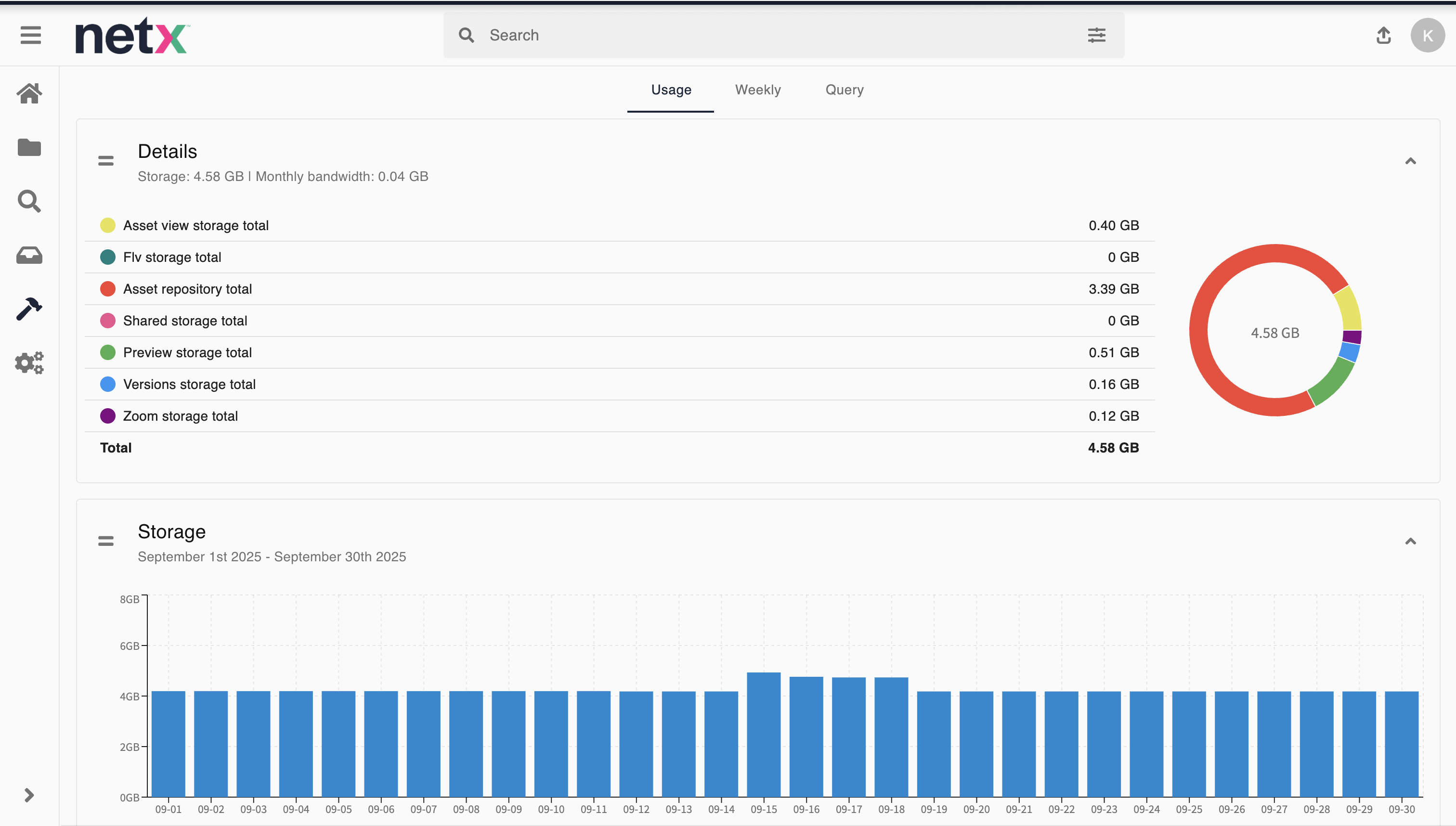Open the sidebar Search icon
Image resolution: width=1456 pixels, height=826 pixels.
pos(29,201)
